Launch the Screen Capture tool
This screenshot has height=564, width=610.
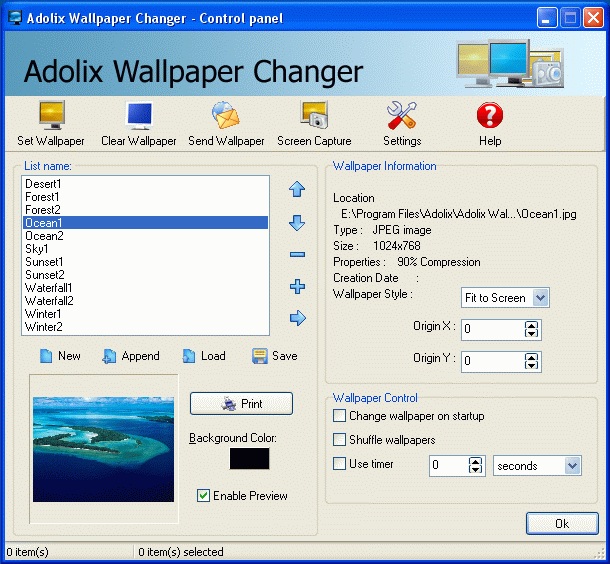pos(314,116)
